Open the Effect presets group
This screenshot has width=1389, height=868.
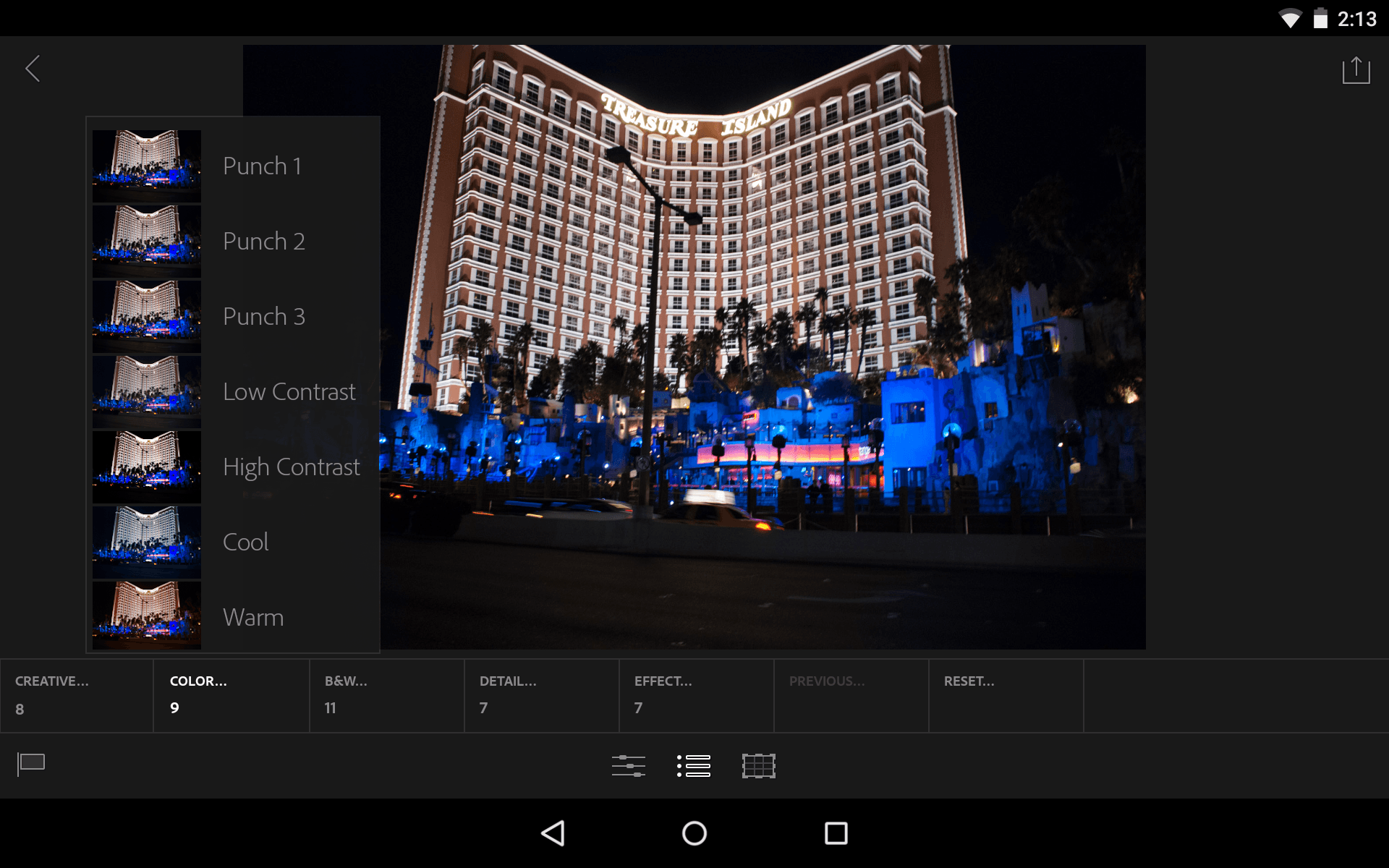(696, 695)
